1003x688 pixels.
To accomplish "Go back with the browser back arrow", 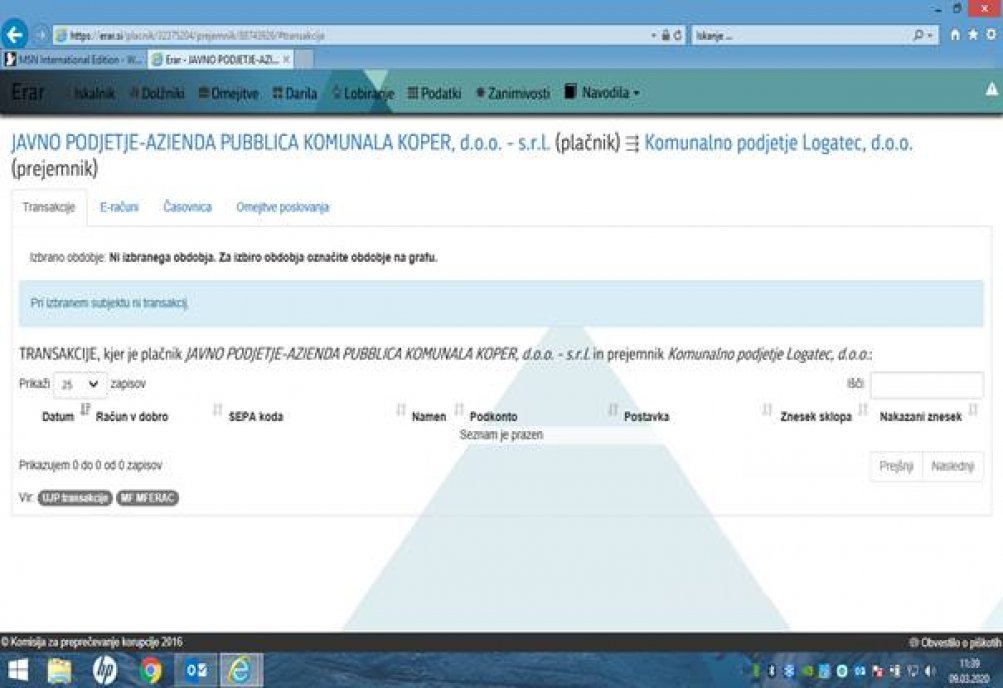I will pyautogui.click(x=14, y=35).
